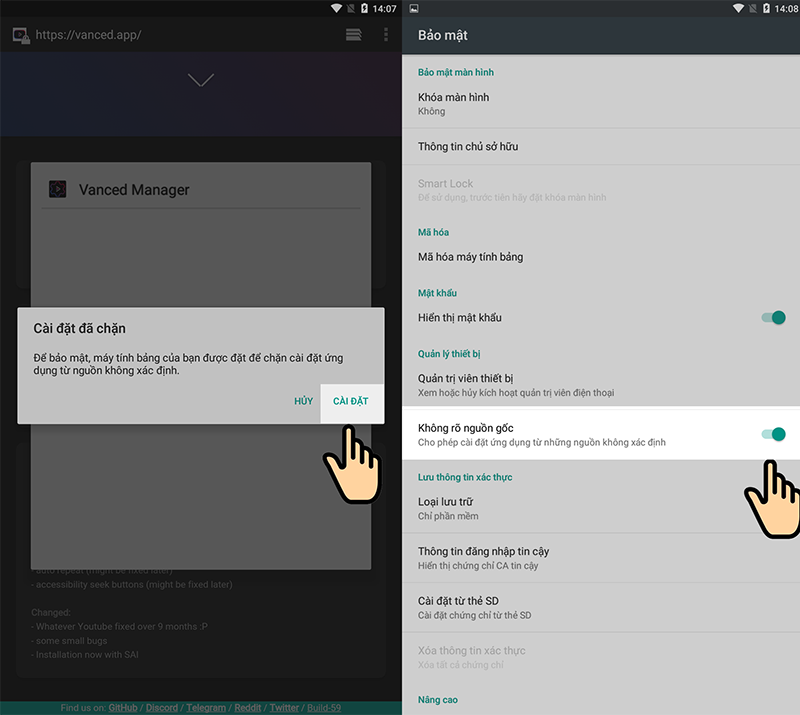Screen dimensions: 800x715
Task: Tap the Mã hóa section header
Action: [x=433, y=232]
